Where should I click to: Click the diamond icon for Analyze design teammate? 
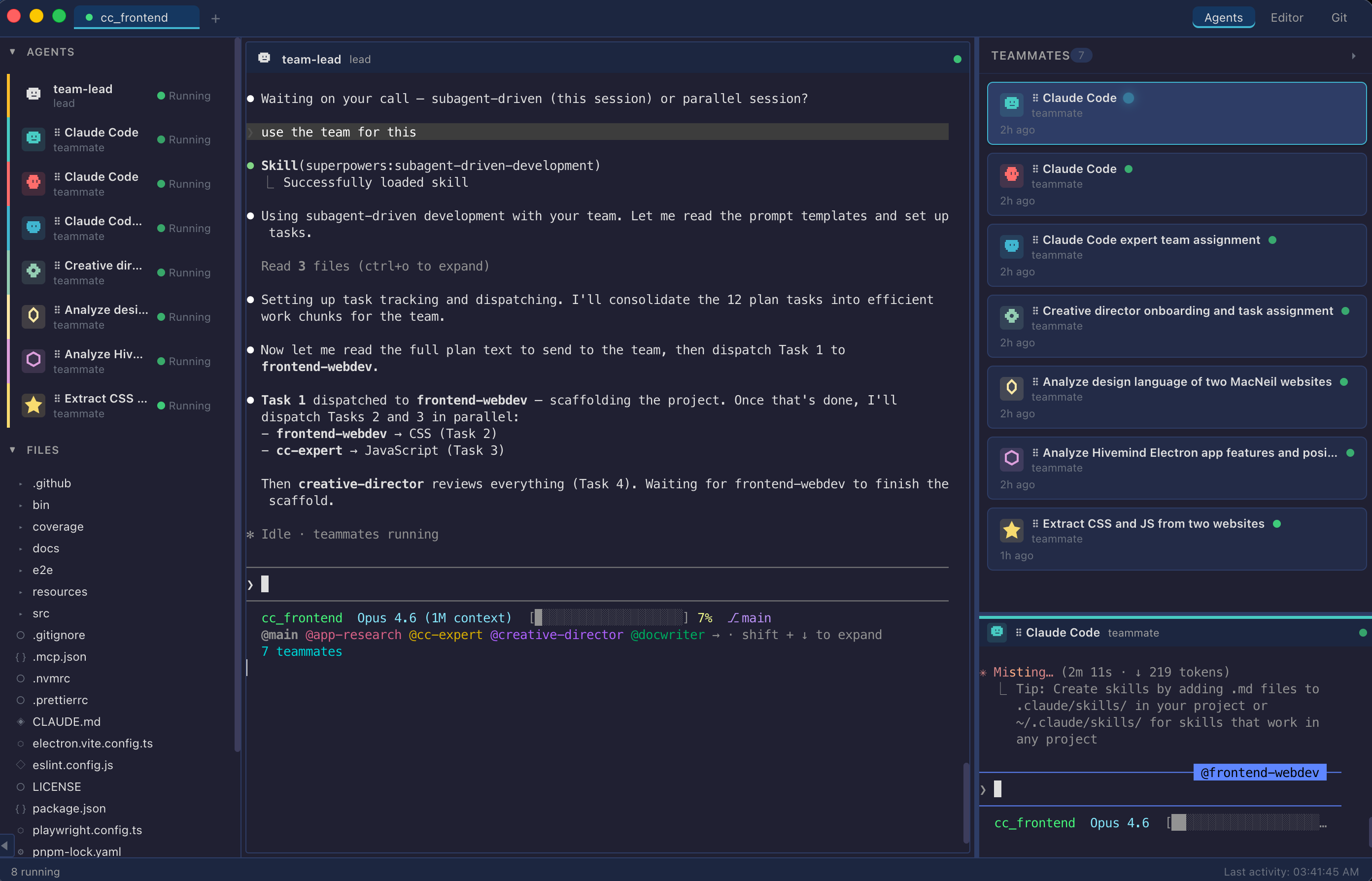tap(1012, 387)
